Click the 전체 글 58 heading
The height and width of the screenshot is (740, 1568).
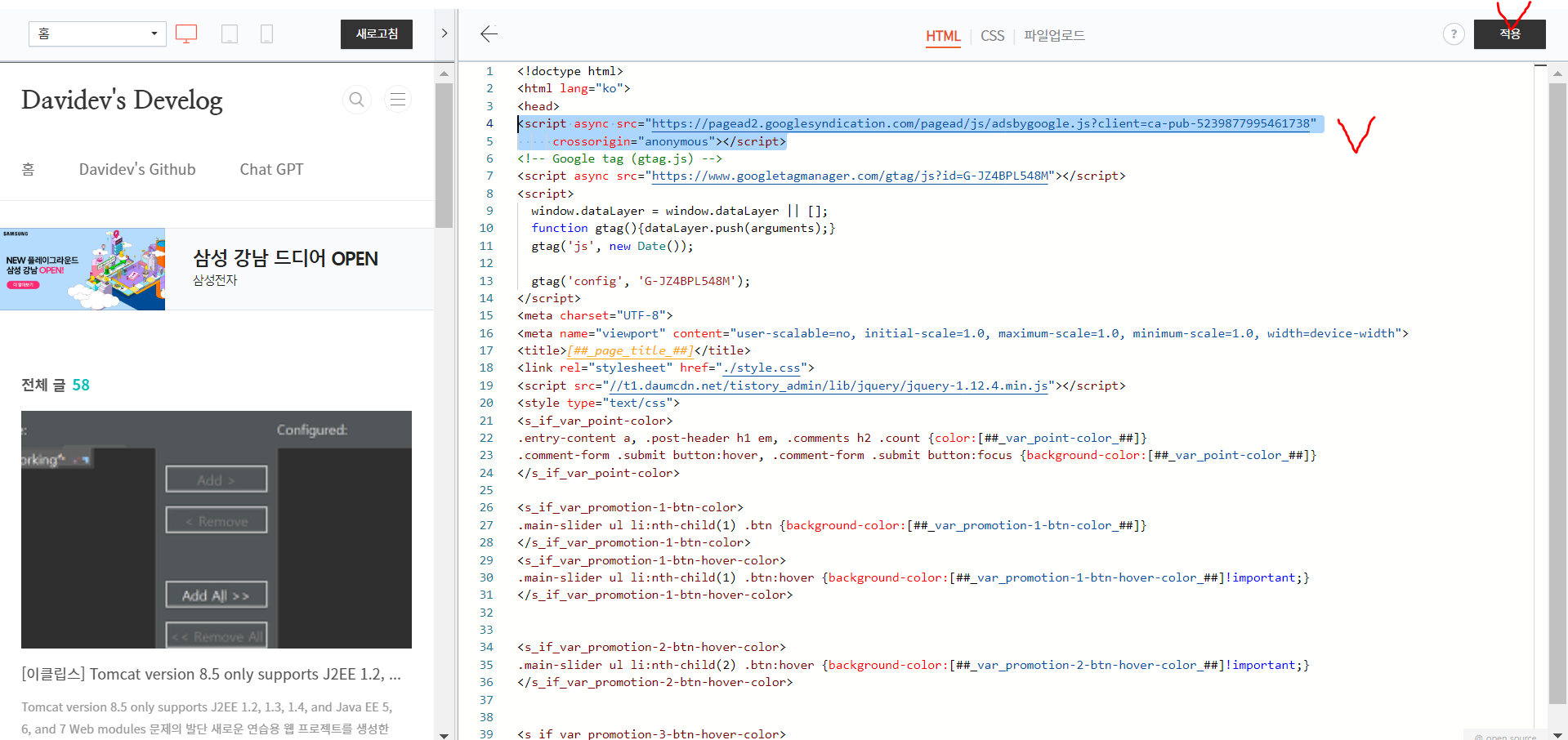click(56, 385)
